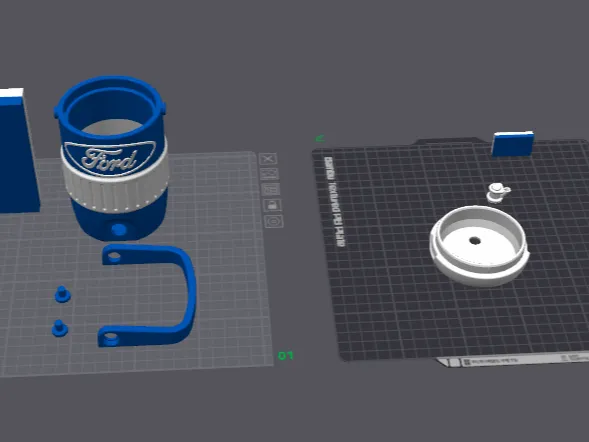Select the blue prime tower on the dark plate
The image size is (589, 442).
pyautogui.click(x=513, y=143)
